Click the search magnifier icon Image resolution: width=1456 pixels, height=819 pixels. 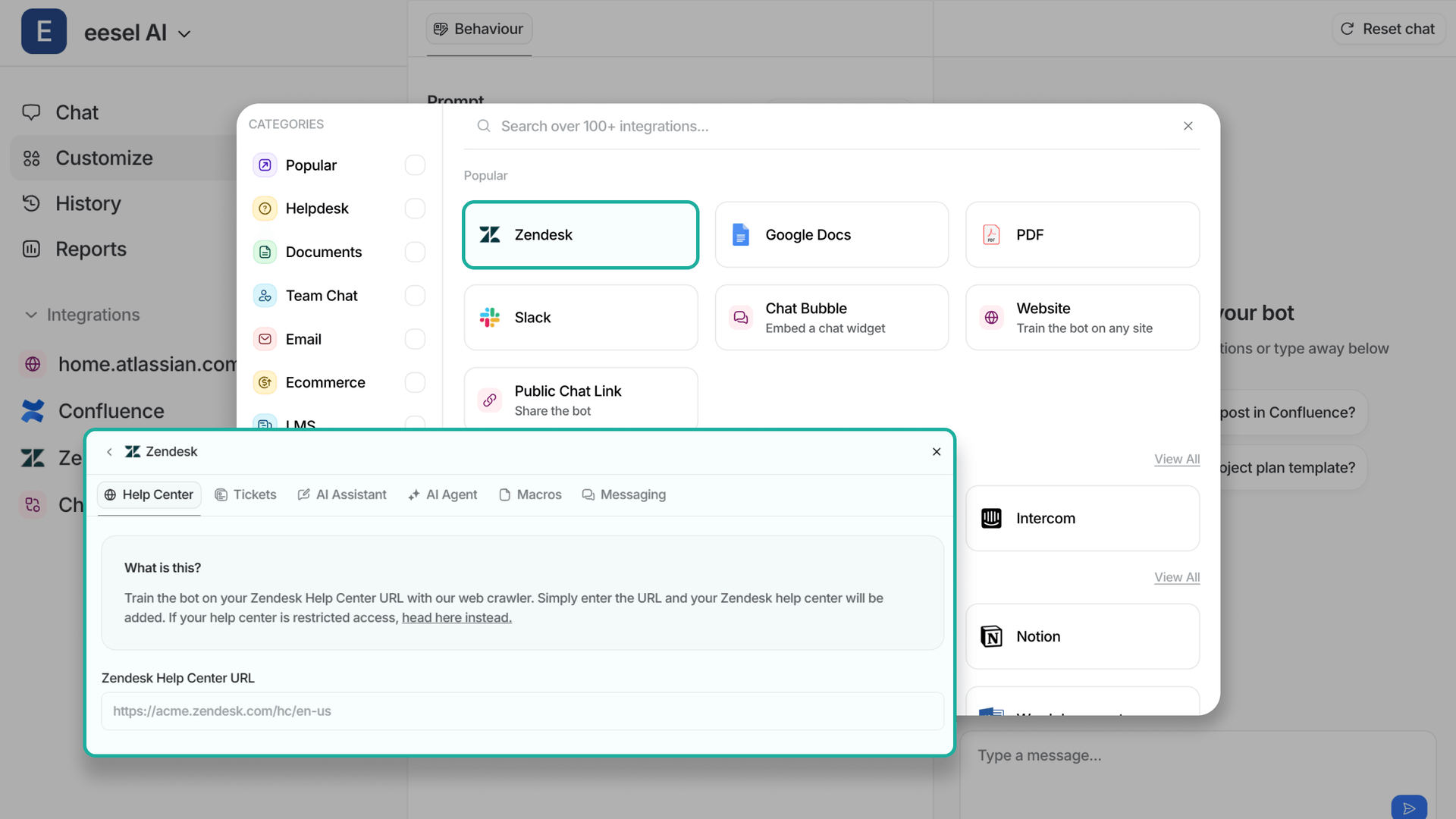point(484,126)
